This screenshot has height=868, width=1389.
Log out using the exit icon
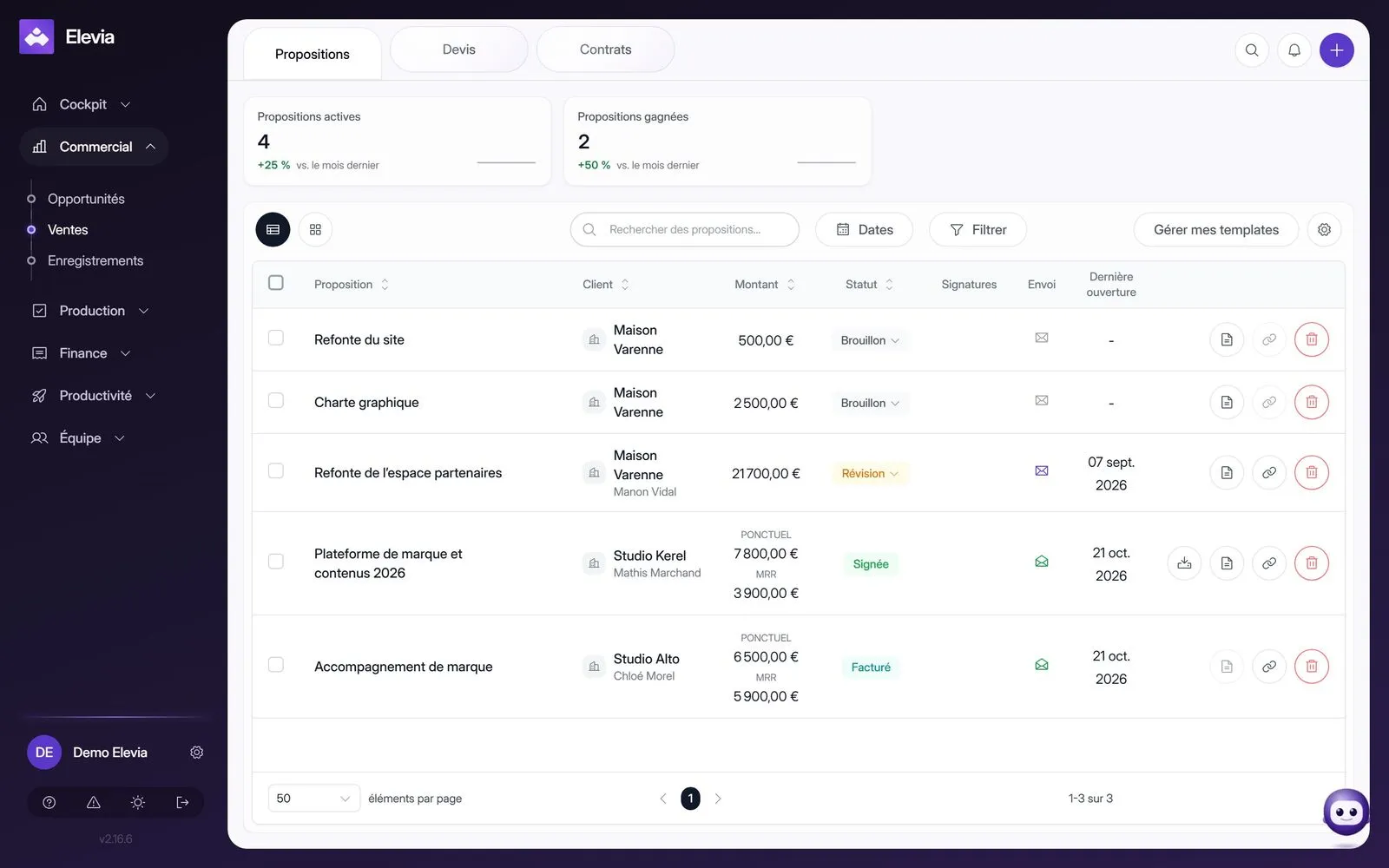182,802
